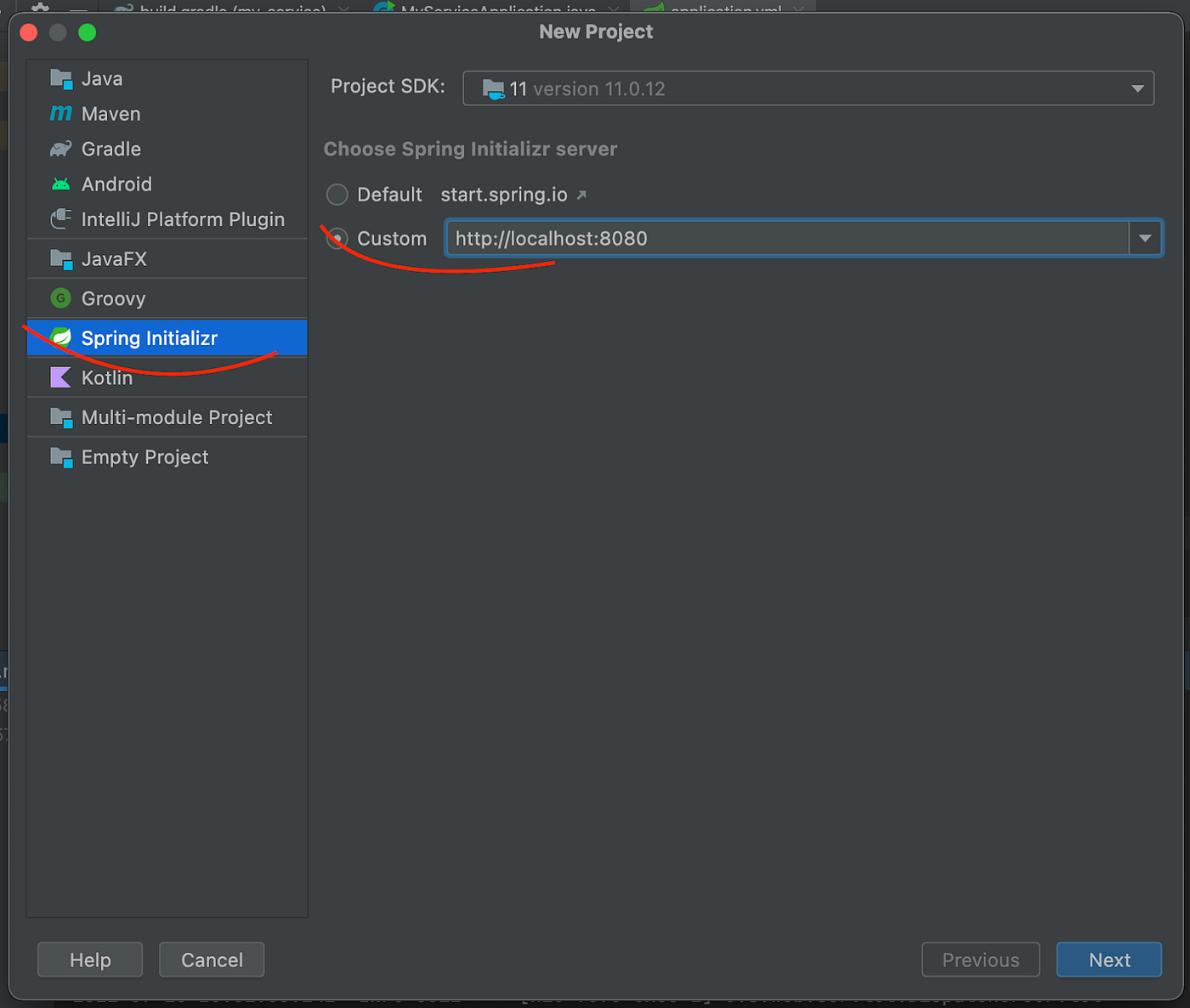Click the external link arrow beside start.spring.io

point(581,195)
